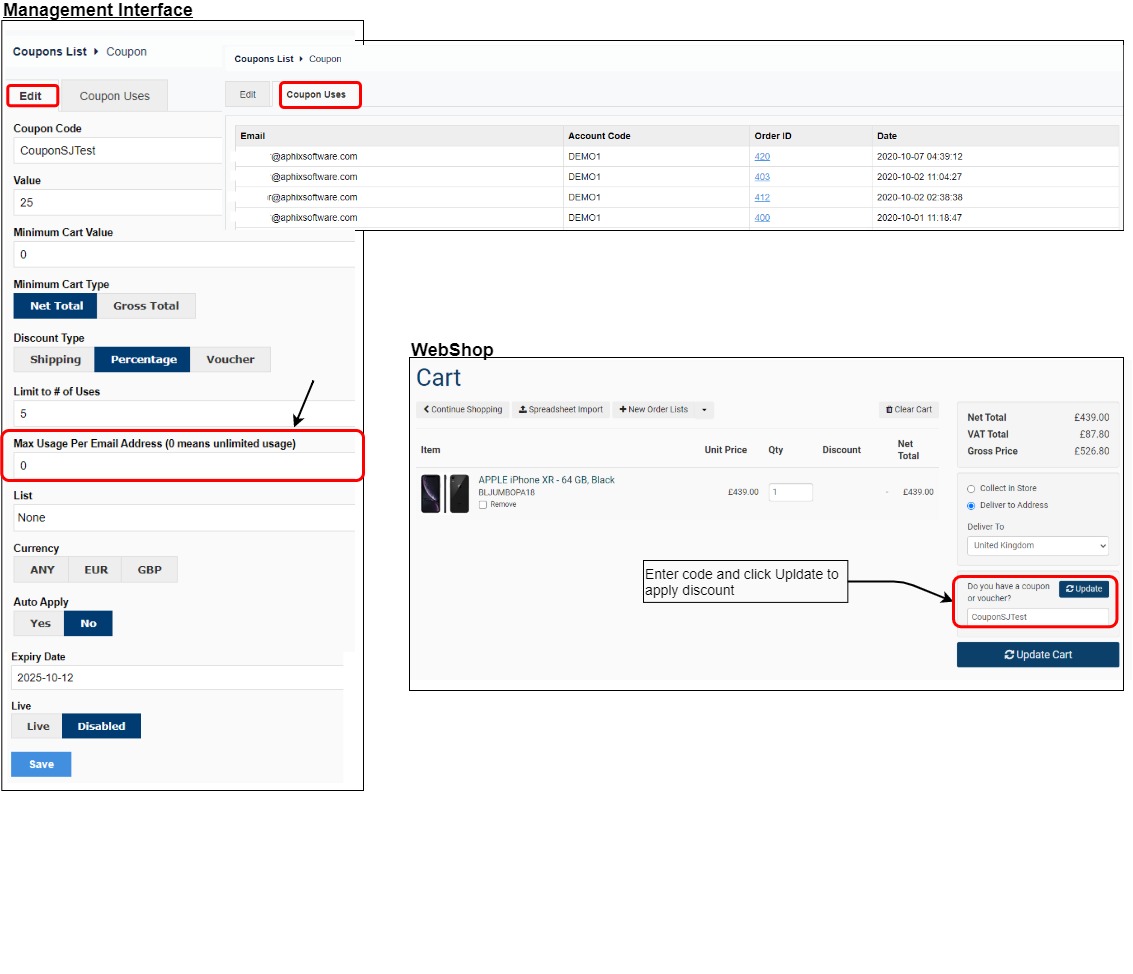Click the Max Usage Per Email Address field
This screenshot has height=974, width=1133.
185,466
